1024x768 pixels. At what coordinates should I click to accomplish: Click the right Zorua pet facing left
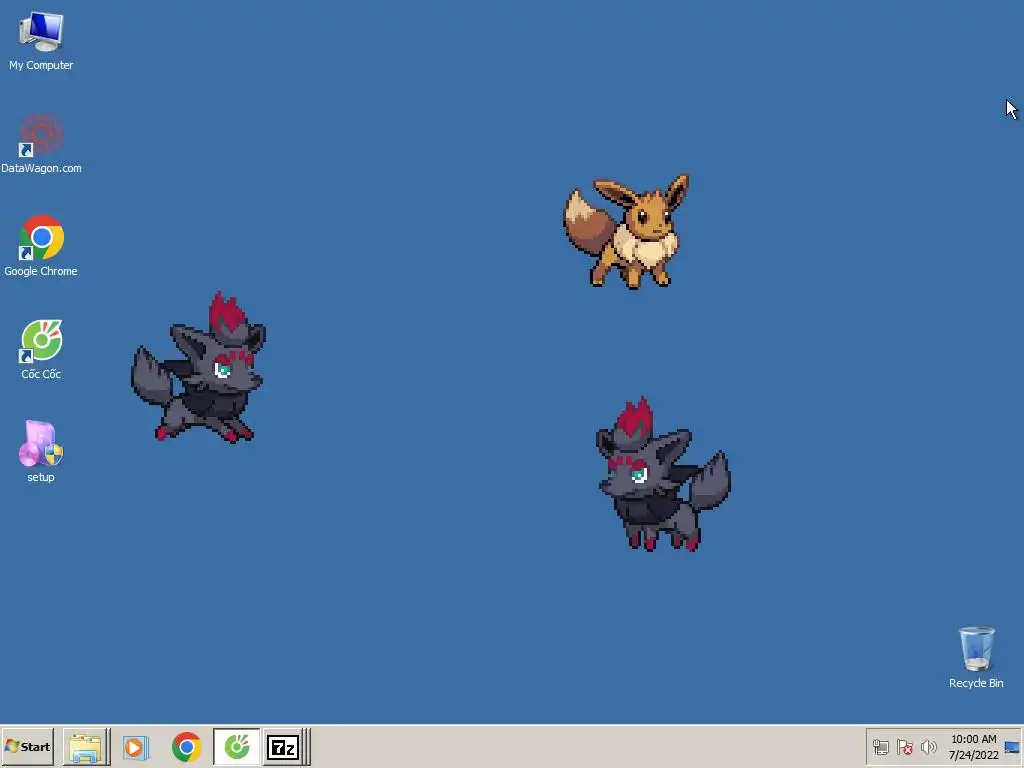click(663, 475)
